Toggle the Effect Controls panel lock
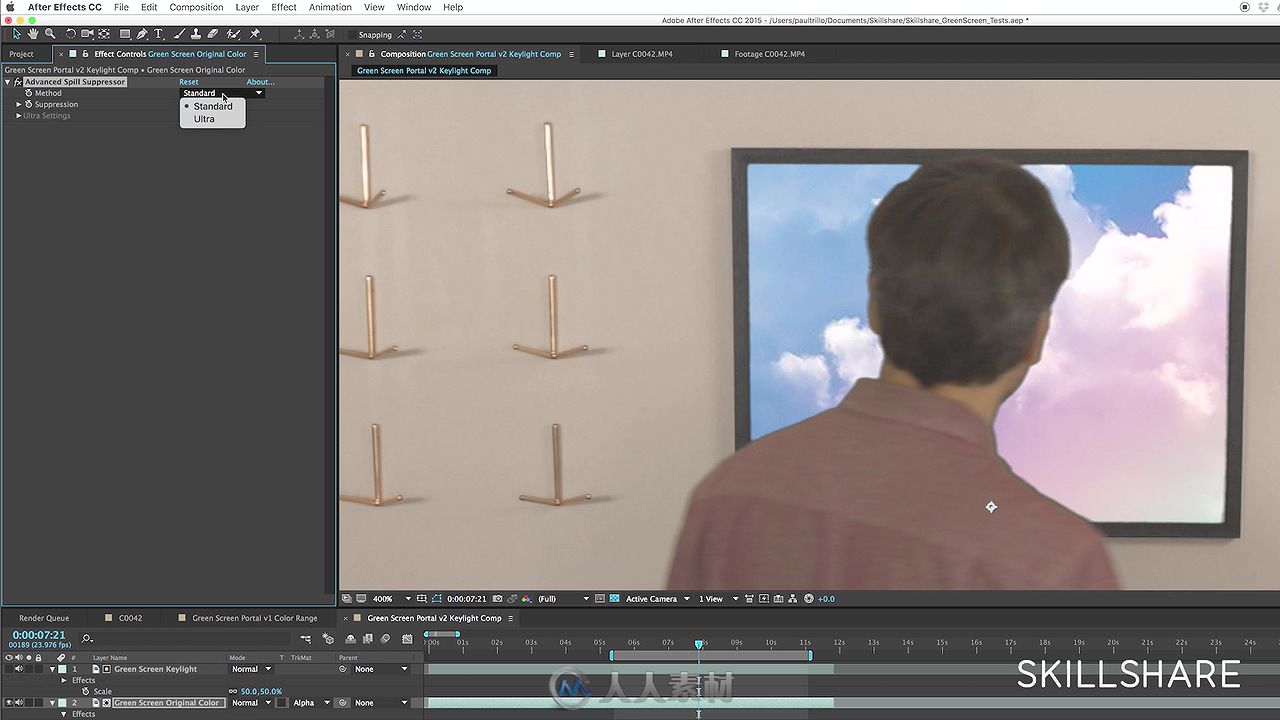 (x=85, y=54)
